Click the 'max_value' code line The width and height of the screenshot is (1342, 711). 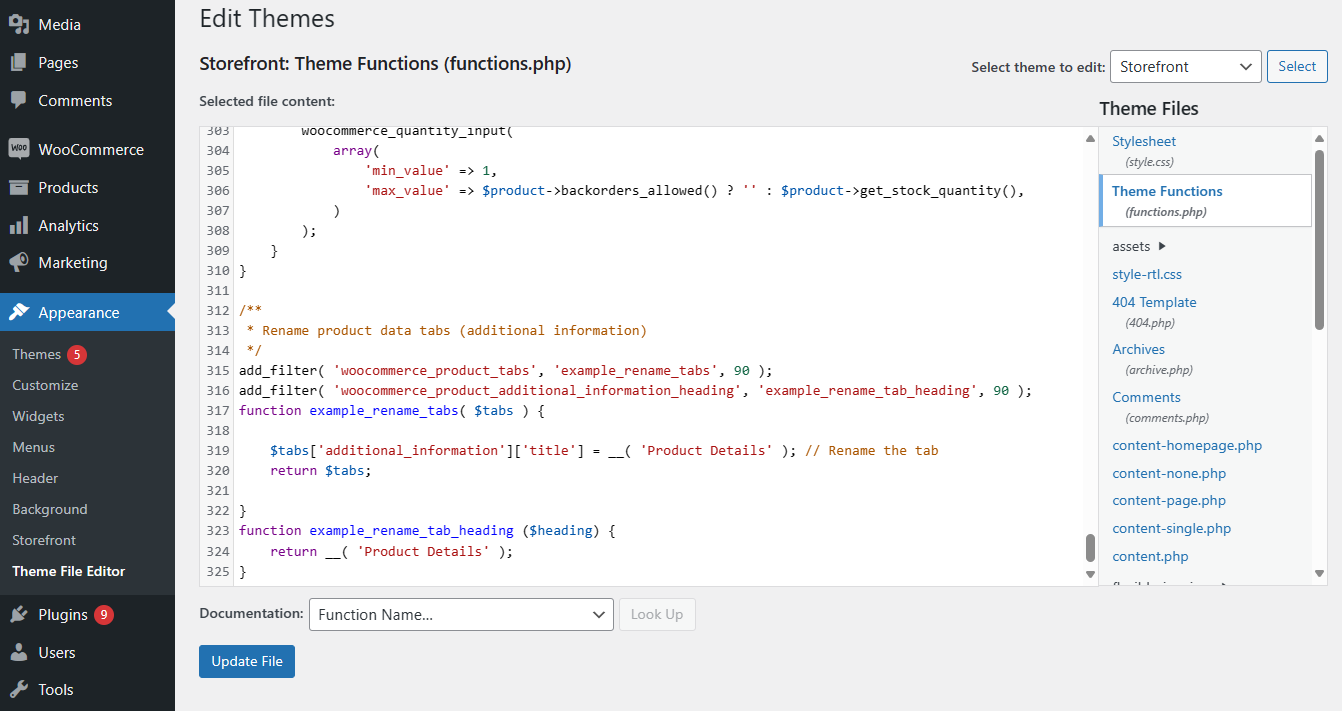[x=695, y=190]
